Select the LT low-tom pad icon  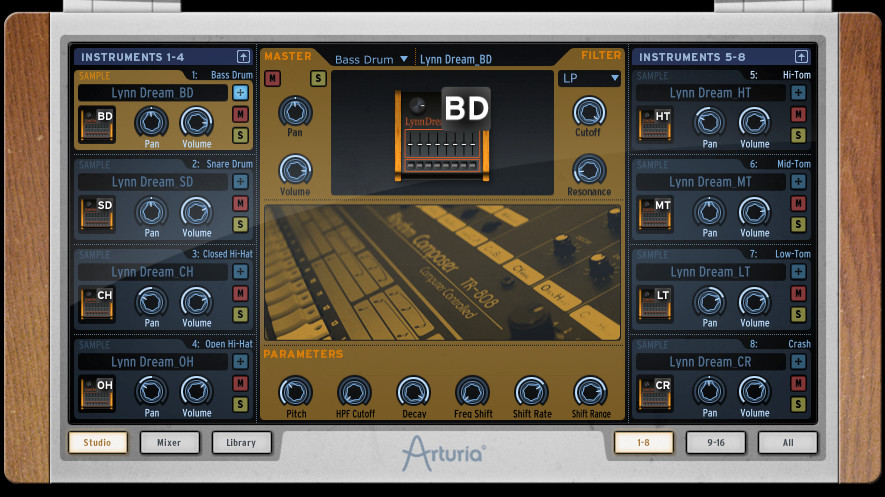(x=655, y=304)
